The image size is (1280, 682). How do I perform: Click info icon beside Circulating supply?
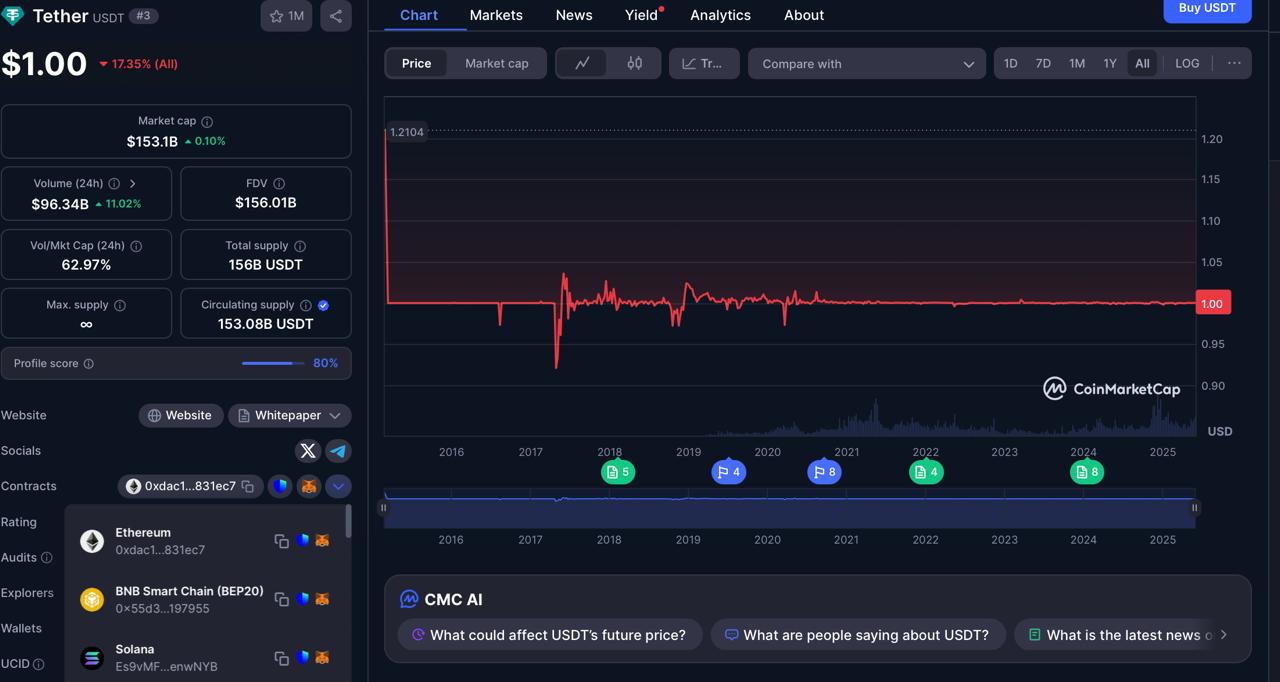click(306, 305)
